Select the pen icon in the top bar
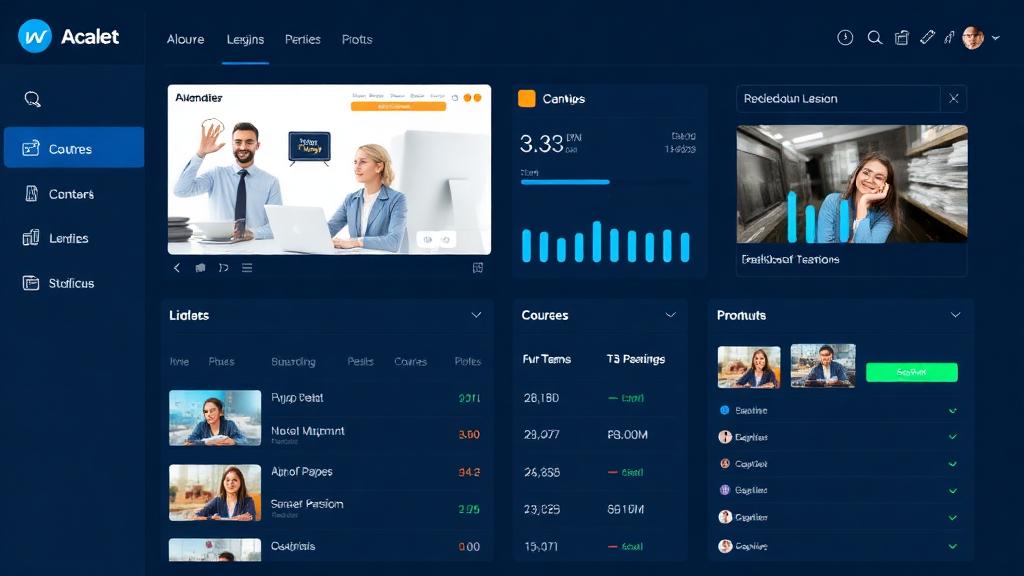The height and width of the screenshot is (576, 1024). (927, 37)
